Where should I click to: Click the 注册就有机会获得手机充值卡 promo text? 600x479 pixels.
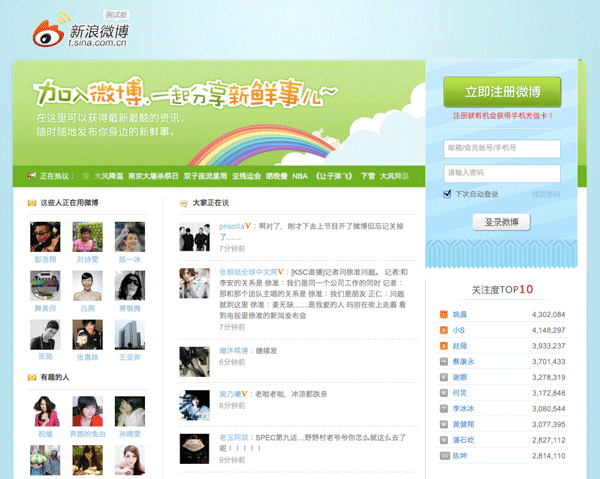(503, 116)
